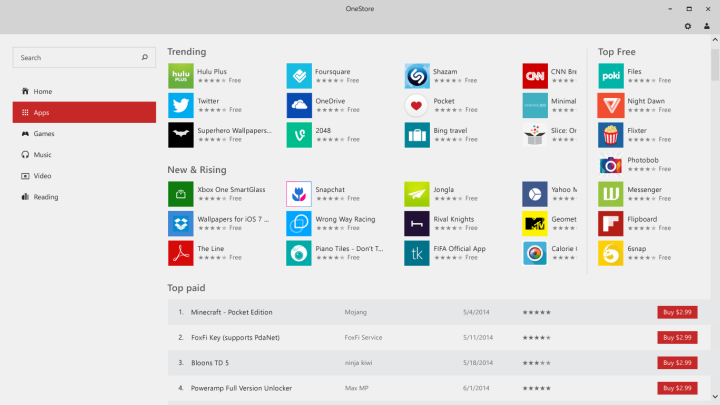
Task: Open the Hulu Plus app icon
Action: (x=180, y=76)
